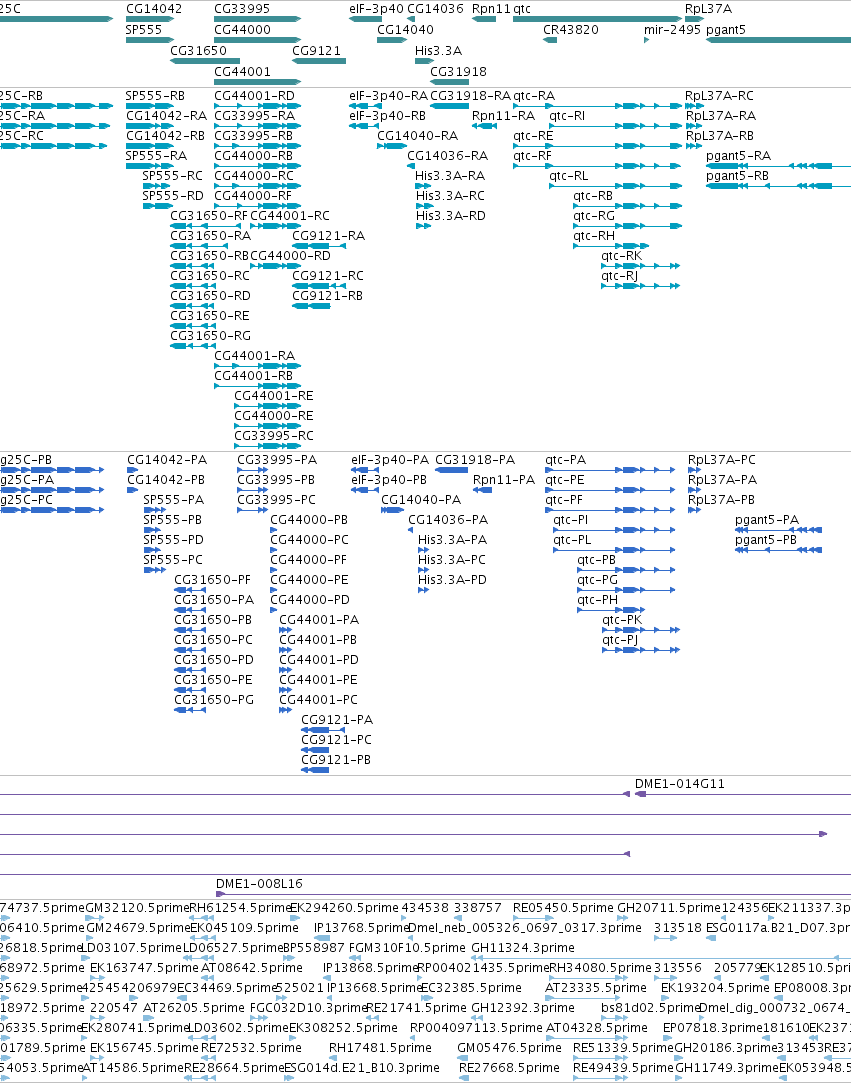
Task: Select EST ESG014d.E21_B10.3prime
Action: (x=362, y=1068)
